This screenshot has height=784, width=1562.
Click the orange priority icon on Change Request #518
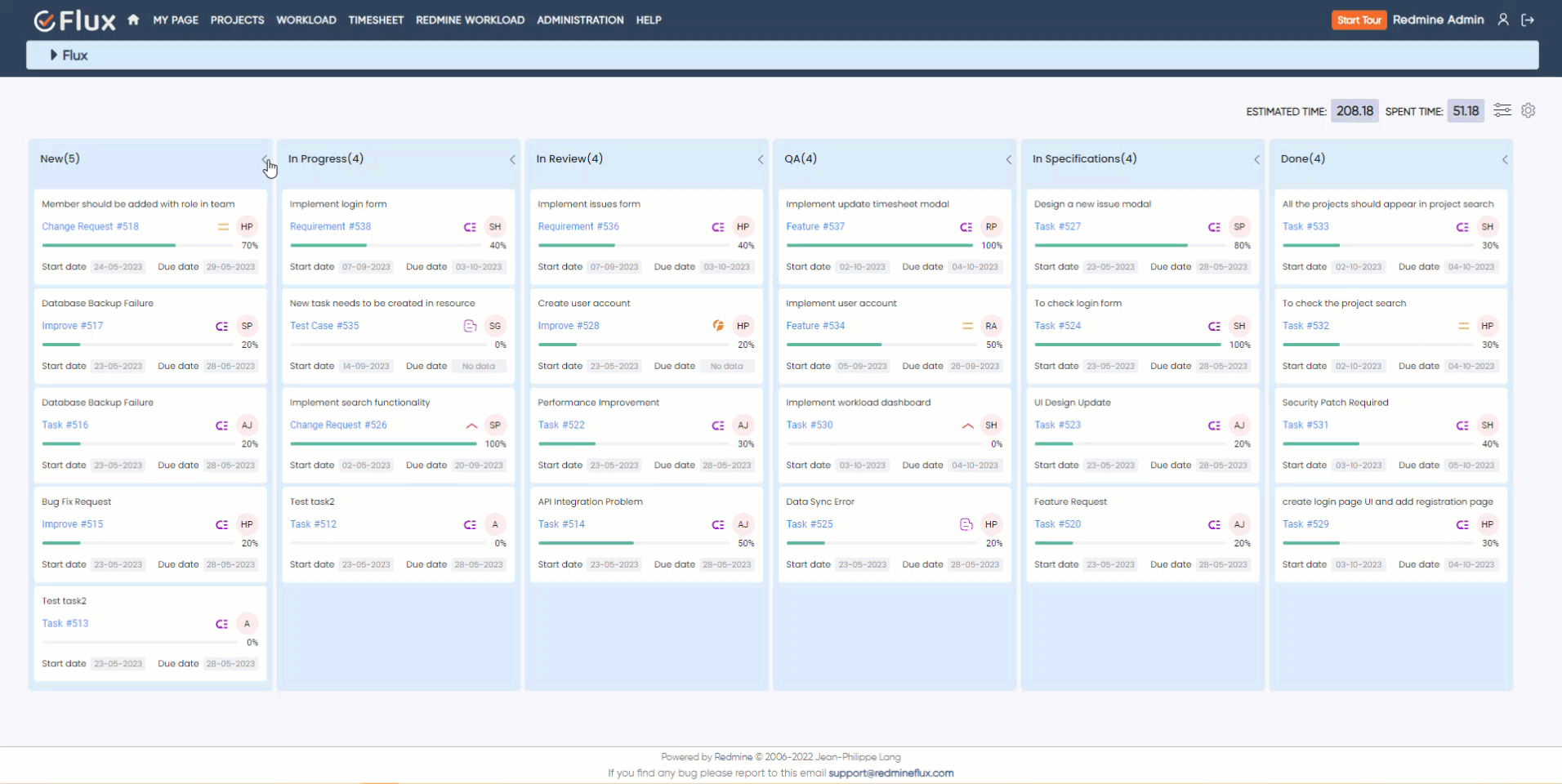[223, 226]
